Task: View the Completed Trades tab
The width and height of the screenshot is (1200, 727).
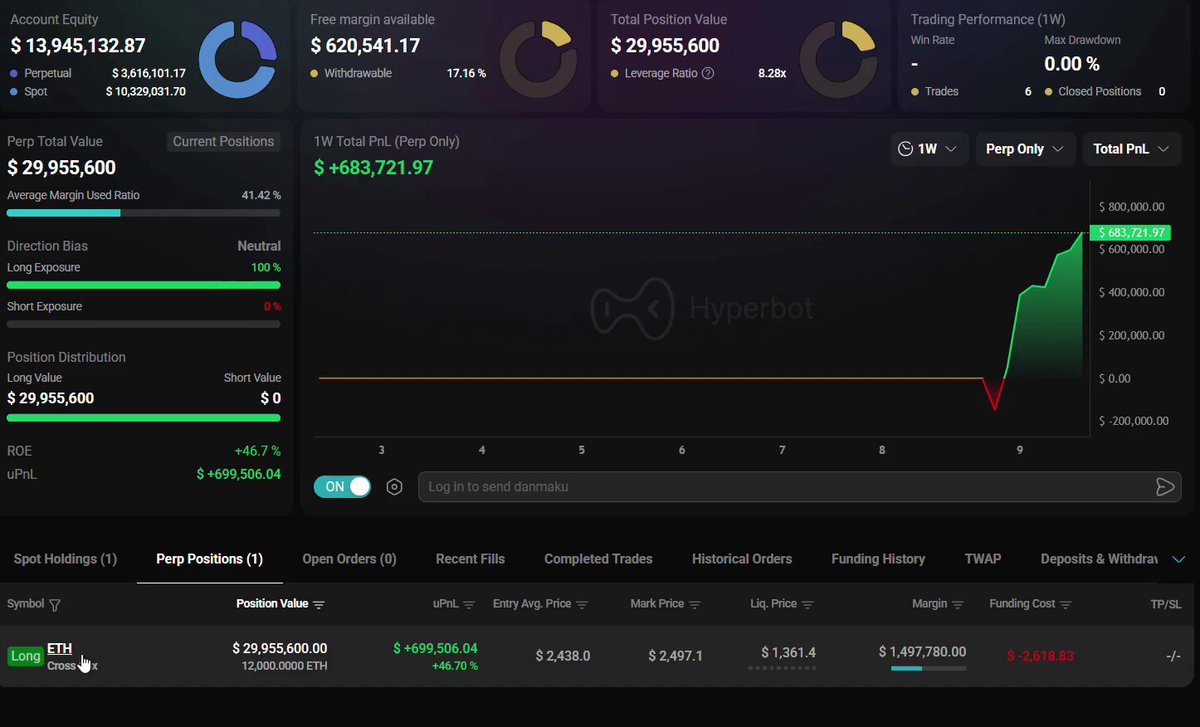Action: pos(598,559)
